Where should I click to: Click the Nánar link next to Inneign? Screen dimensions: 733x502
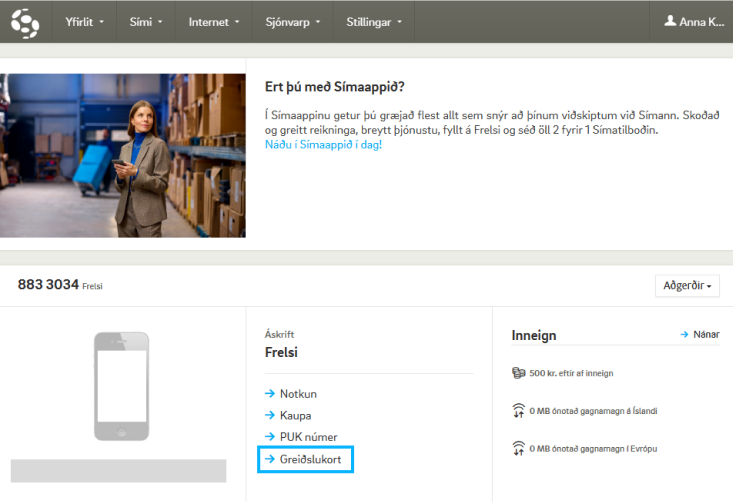point(706,334)
